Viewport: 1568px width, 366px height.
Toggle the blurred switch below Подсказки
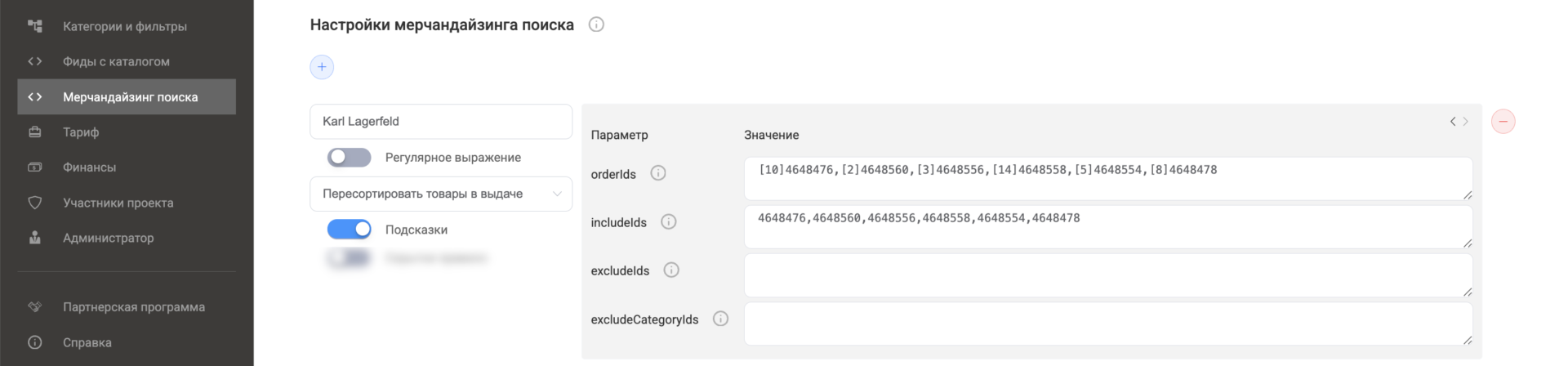pos(350,258)
